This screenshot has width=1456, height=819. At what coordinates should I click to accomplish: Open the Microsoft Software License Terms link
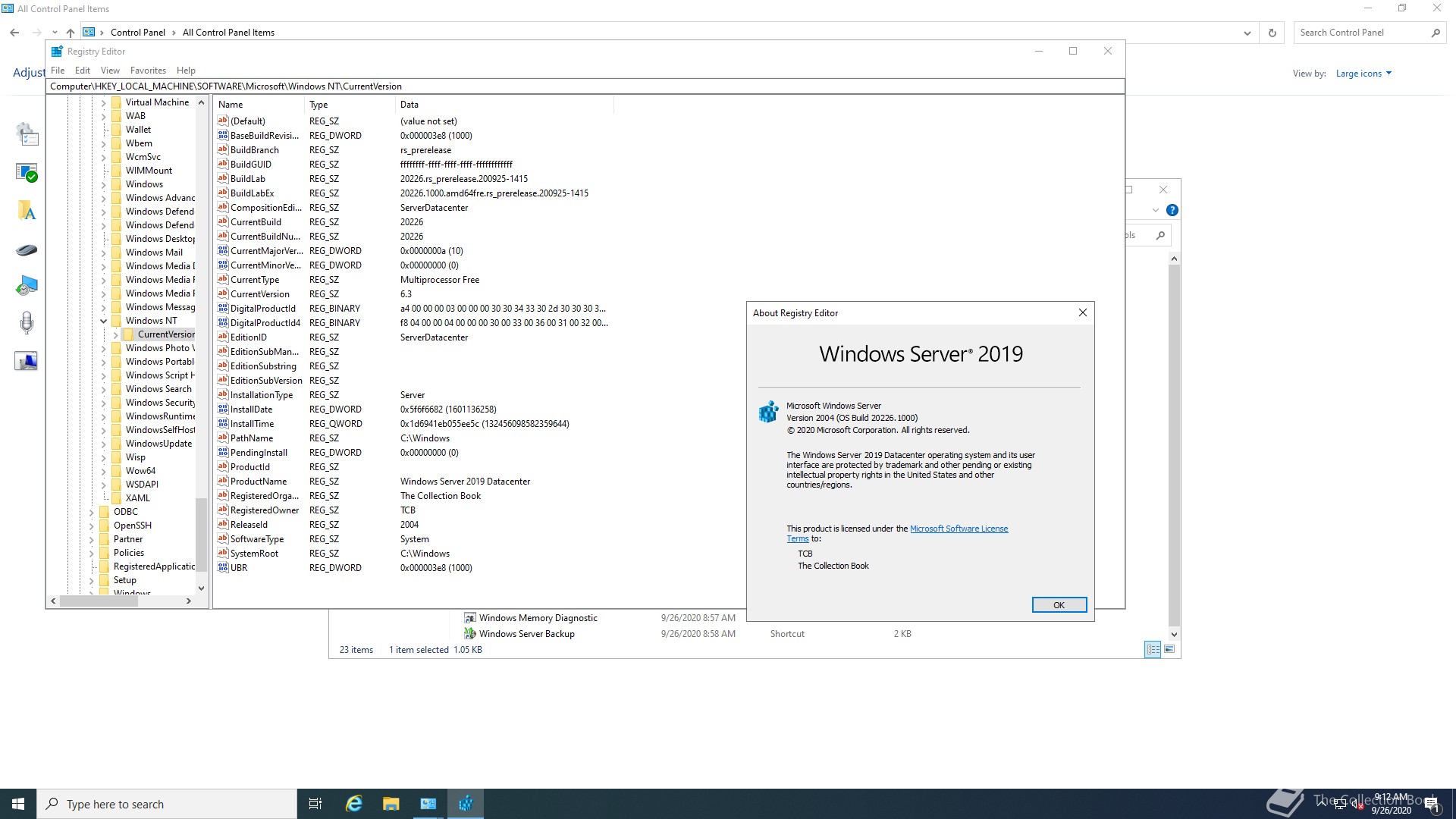pos(959,529)
